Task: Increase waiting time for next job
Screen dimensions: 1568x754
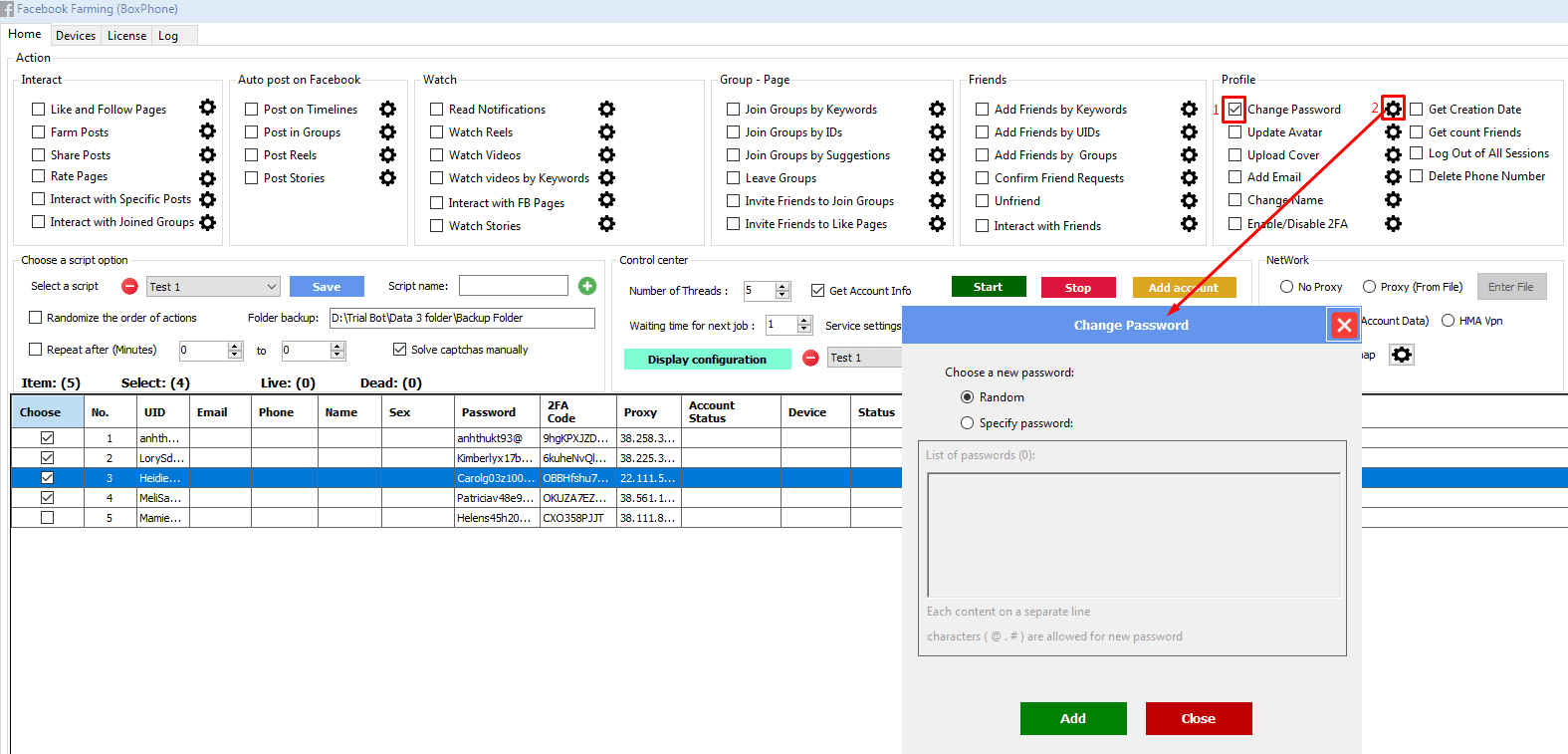Action: pos(804,321)
